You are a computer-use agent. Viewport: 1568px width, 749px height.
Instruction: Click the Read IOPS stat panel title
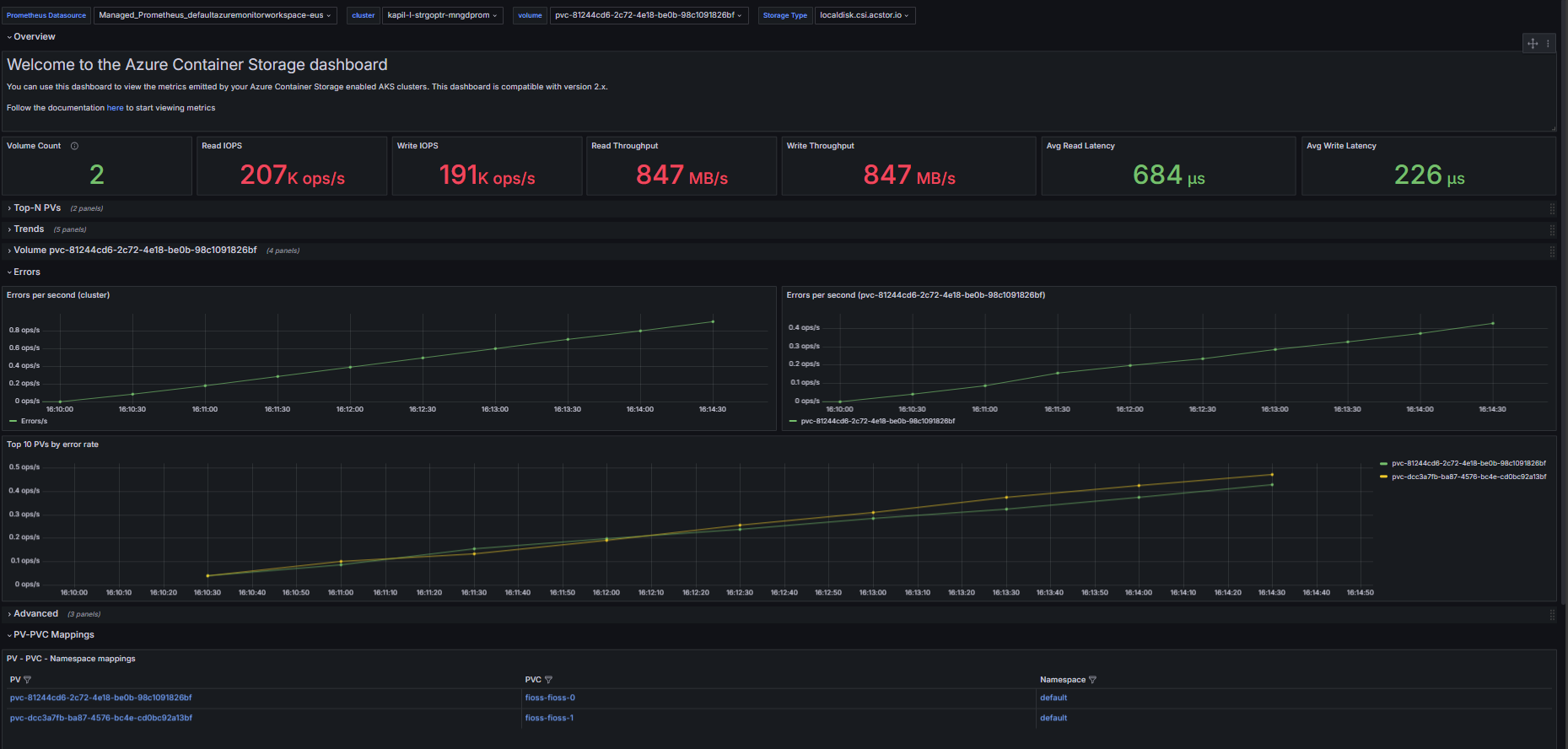222,146
